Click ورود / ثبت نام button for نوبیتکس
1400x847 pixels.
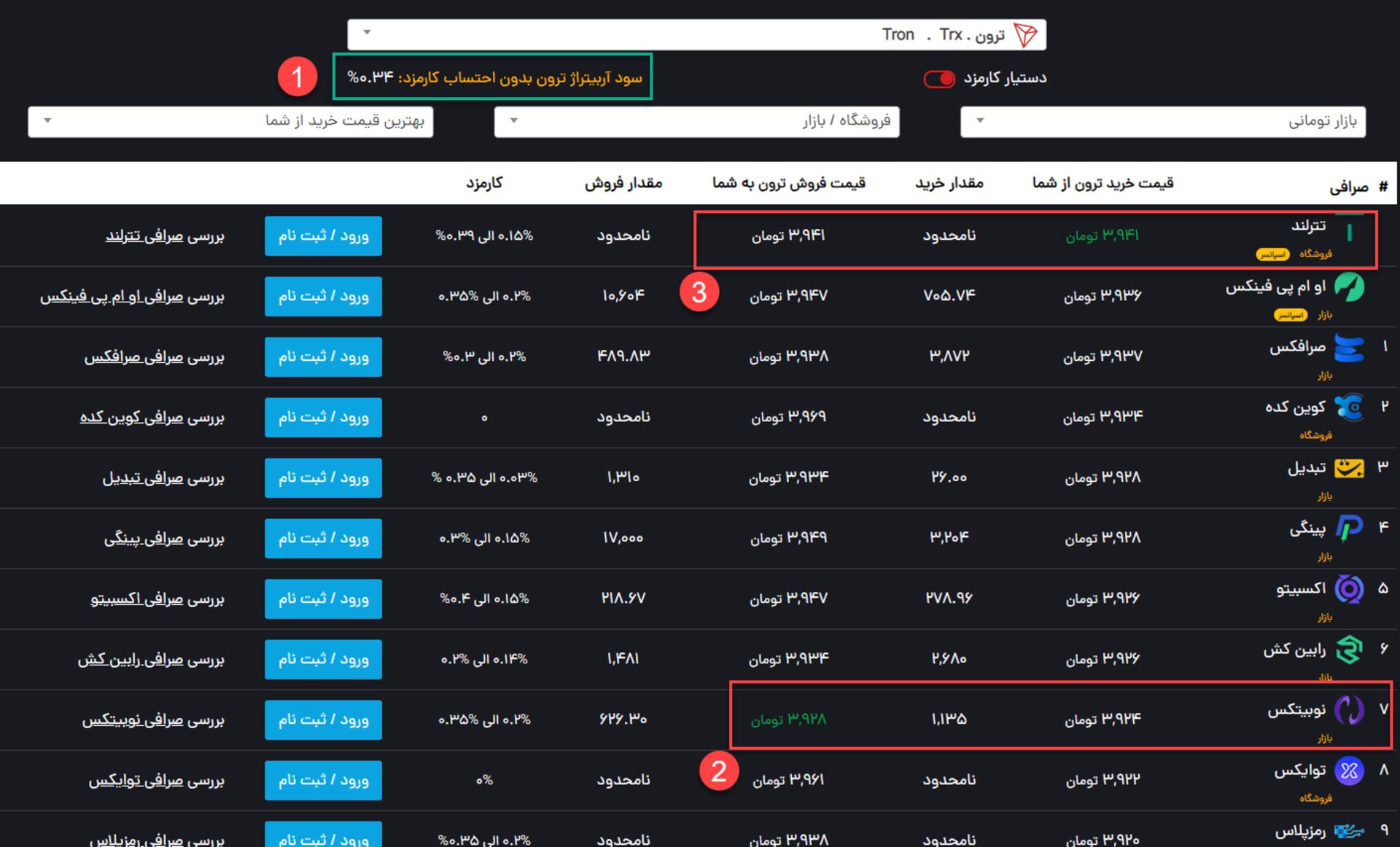click(x=323, y=719)
